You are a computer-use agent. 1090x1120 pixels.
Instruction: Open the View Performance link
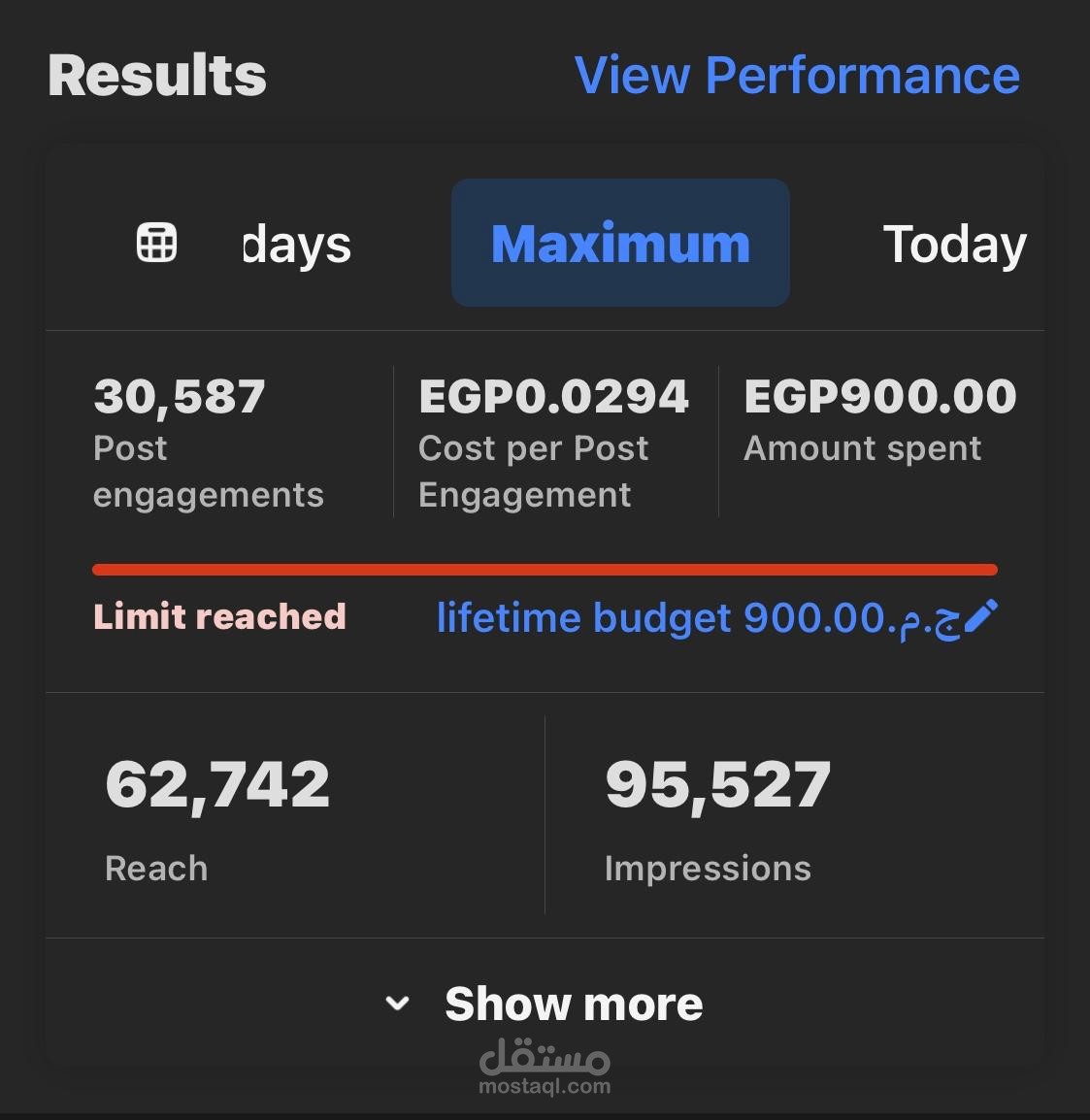pyautogui.click(x=797, y=76)
